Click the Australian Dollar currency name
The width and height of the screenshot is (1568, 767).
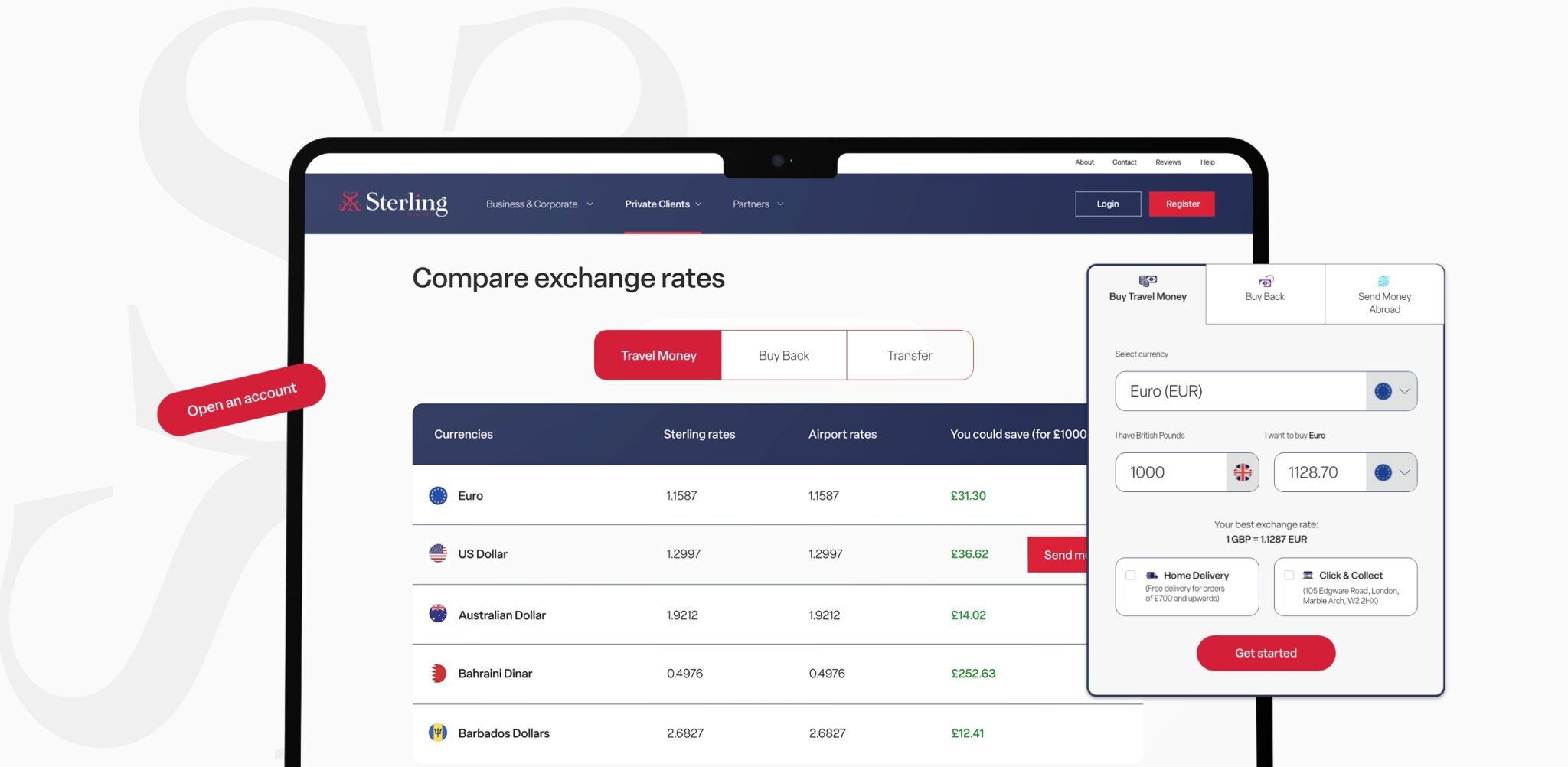pos(501,615)
